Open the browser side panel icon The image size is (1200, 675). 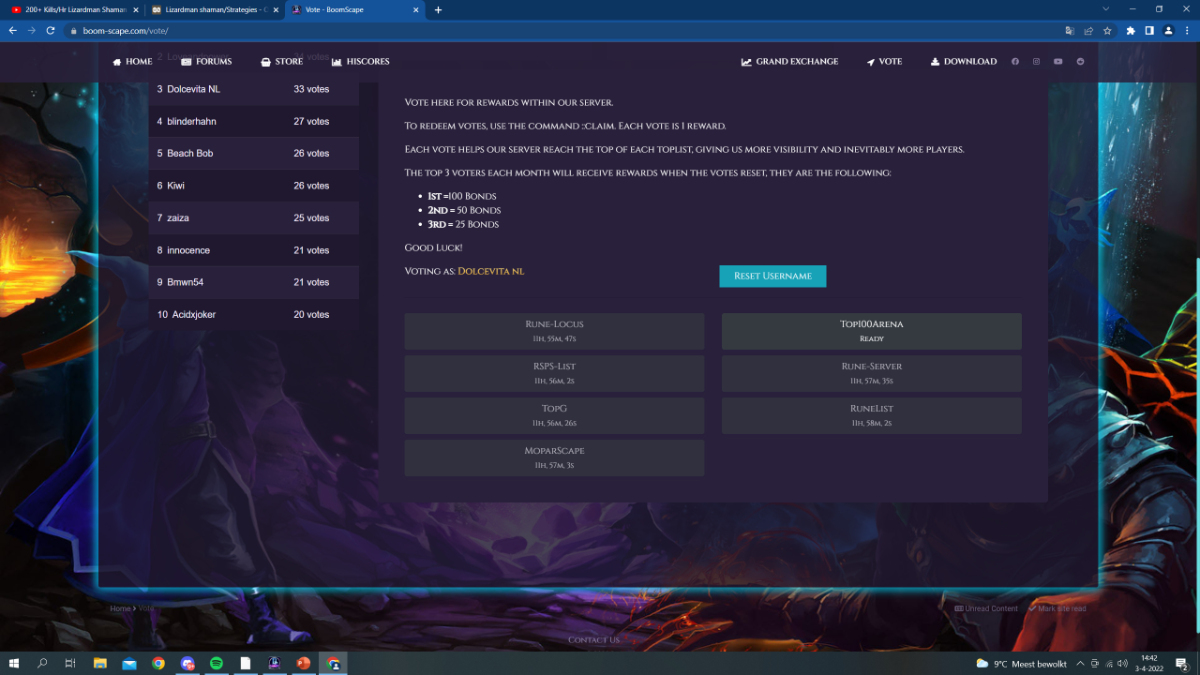pyautogui.click(x=1148, y=31)
